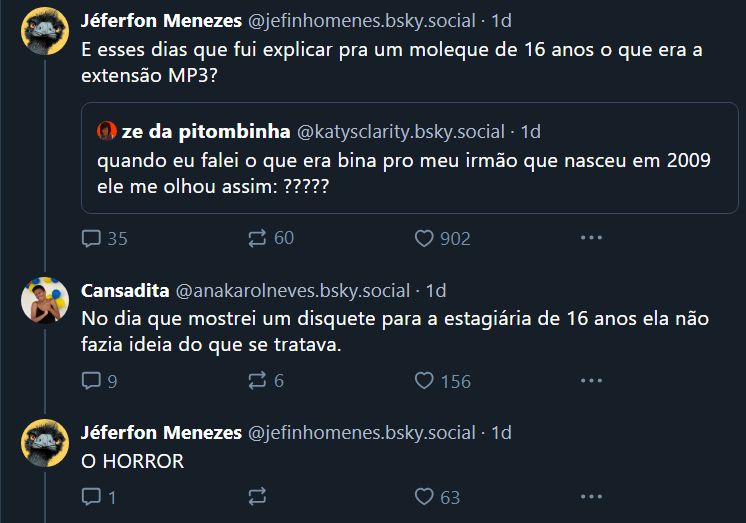Click Cansadita's profile avatar
The image size is (746, 523).
pyautogui.click(x=45, y=300)
